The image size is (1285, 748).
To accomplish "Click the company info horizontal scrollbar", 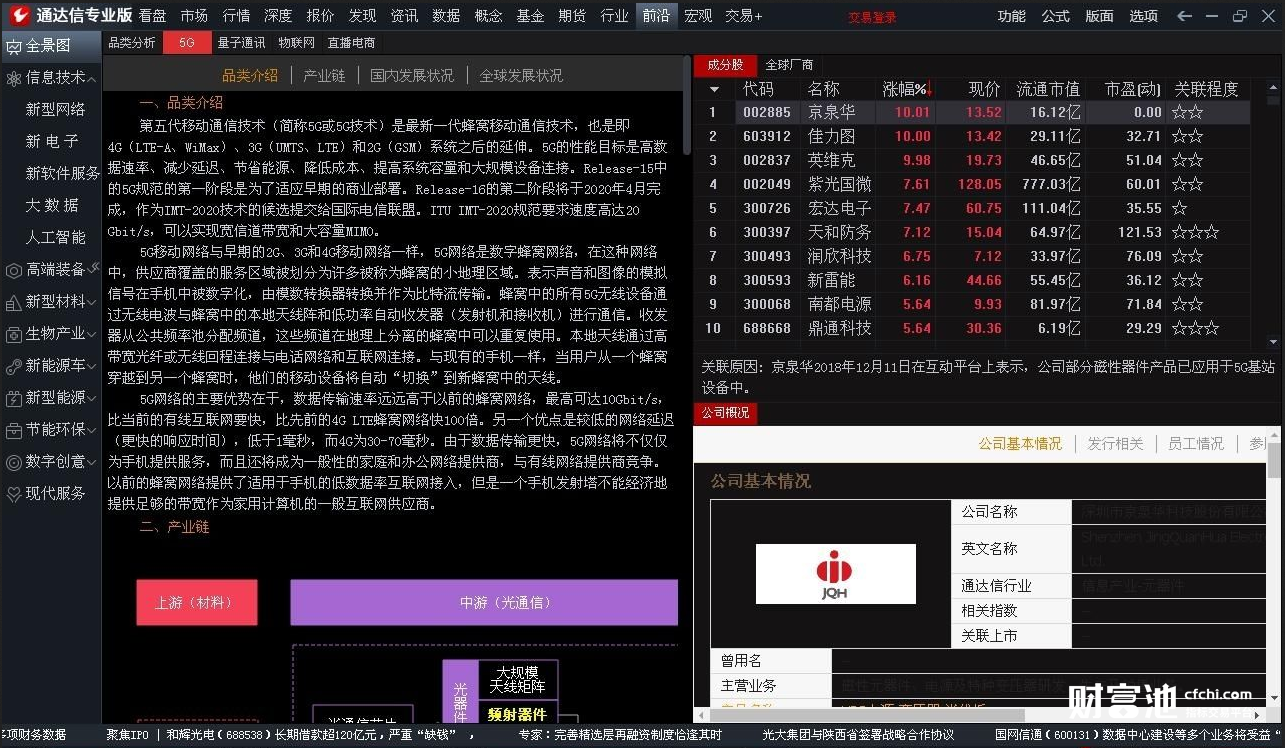I will [867, 716].
